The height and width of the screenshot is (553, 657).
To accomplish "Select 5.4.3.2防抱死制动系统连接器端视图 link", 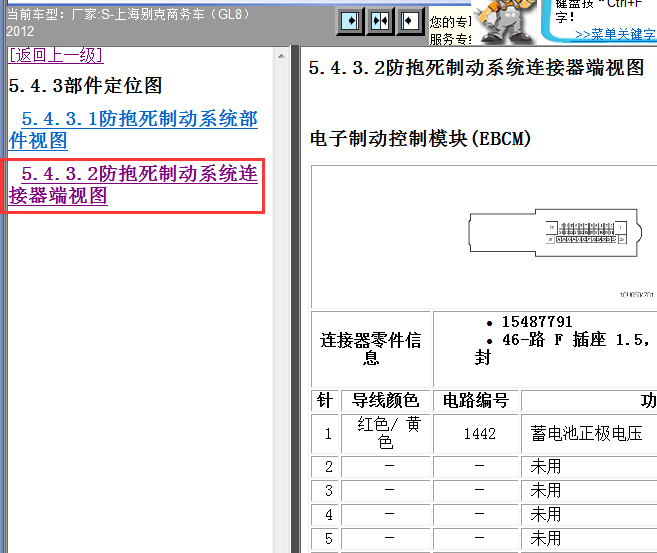I will click(133, 185).
